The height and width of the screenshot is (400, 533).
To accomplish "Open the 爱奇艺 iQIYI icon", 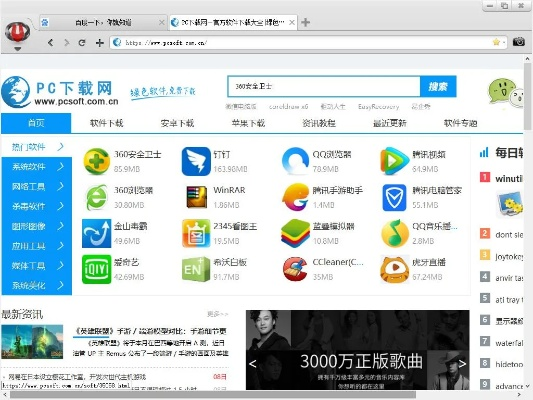I will [x=97, y=269].
